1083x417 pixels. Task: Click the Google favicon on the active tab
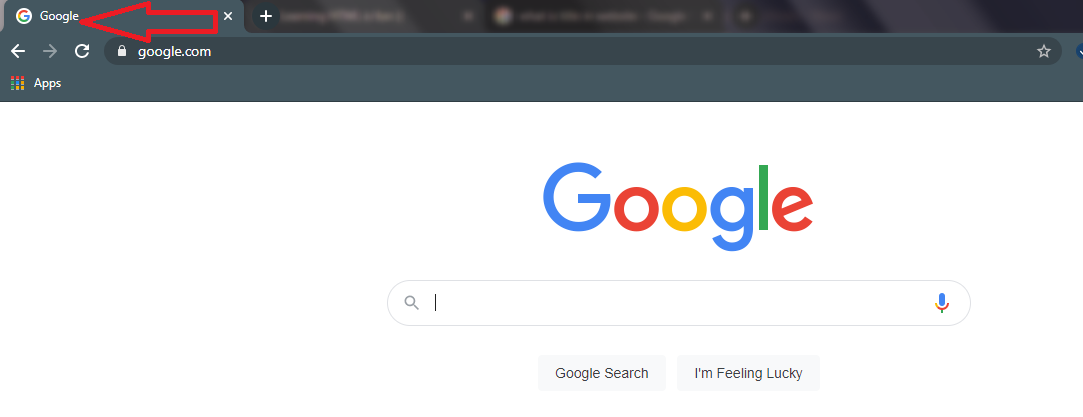[24, 16]
